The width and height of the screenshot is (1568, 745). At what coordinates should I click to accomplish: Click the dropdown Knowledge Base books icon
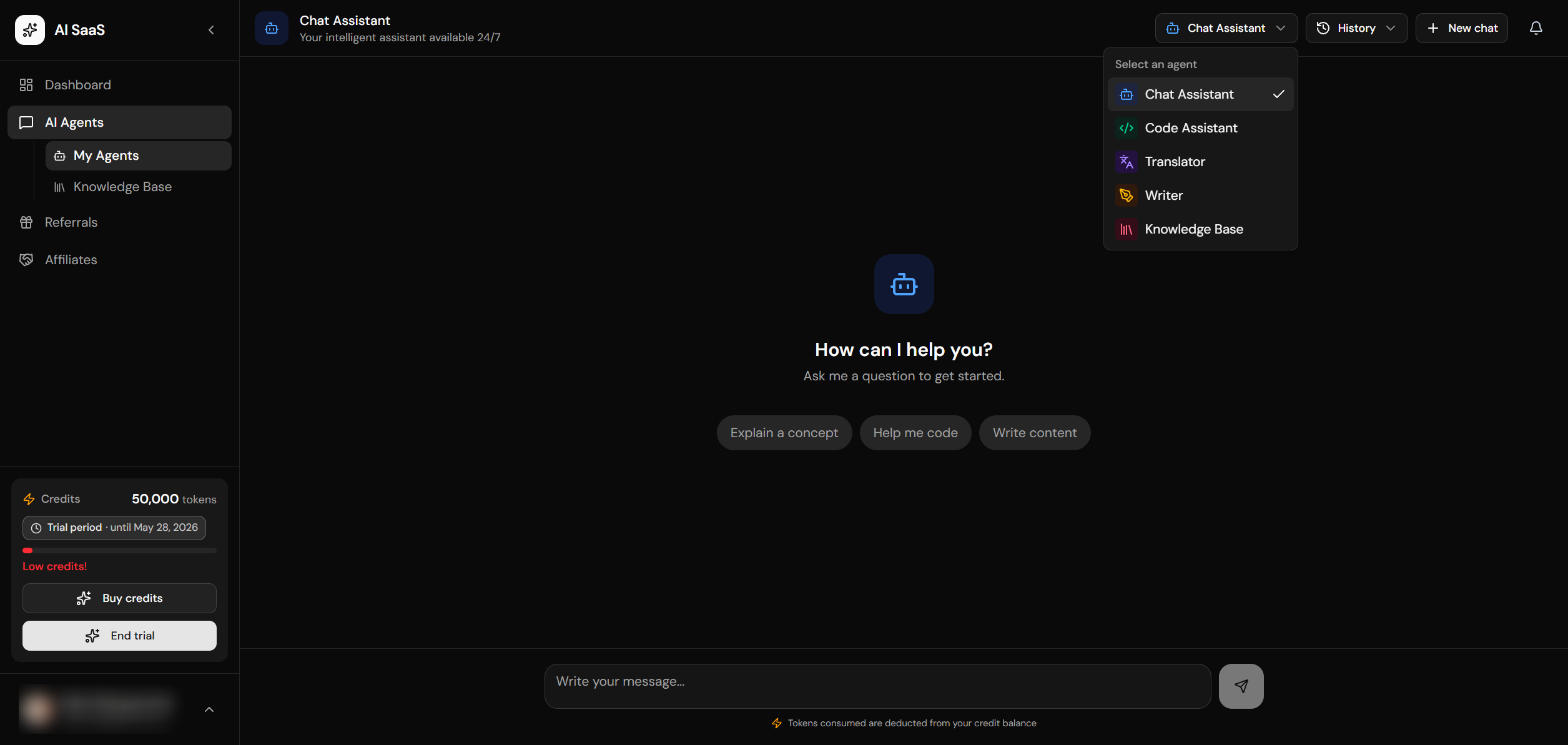pos(1127,229)
